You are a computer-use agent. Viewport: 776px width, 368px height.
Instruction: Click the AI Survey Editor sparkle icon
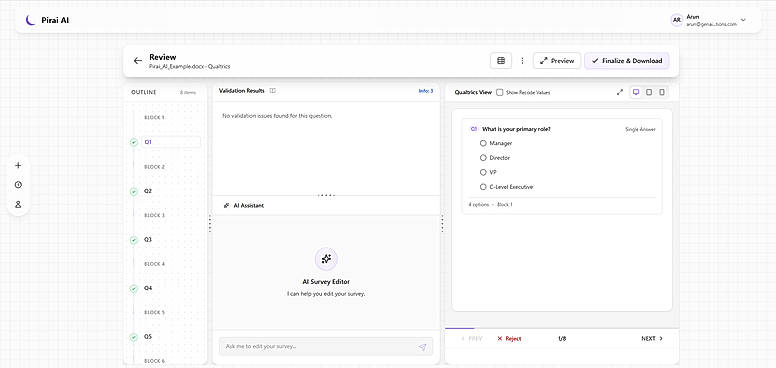click(x=326, y=259)
